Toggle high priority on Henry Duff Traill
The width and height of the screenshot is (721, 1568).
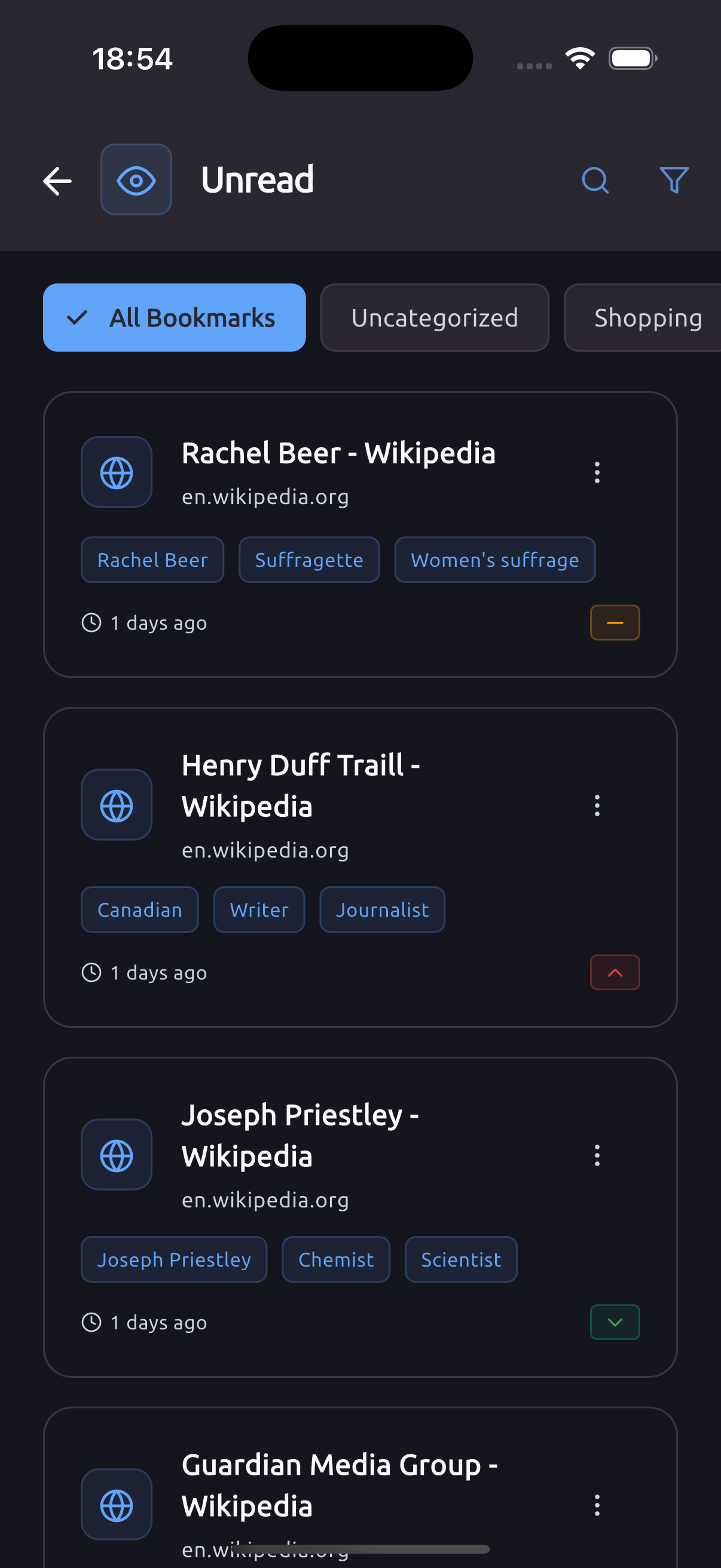[x=615, y=973]
